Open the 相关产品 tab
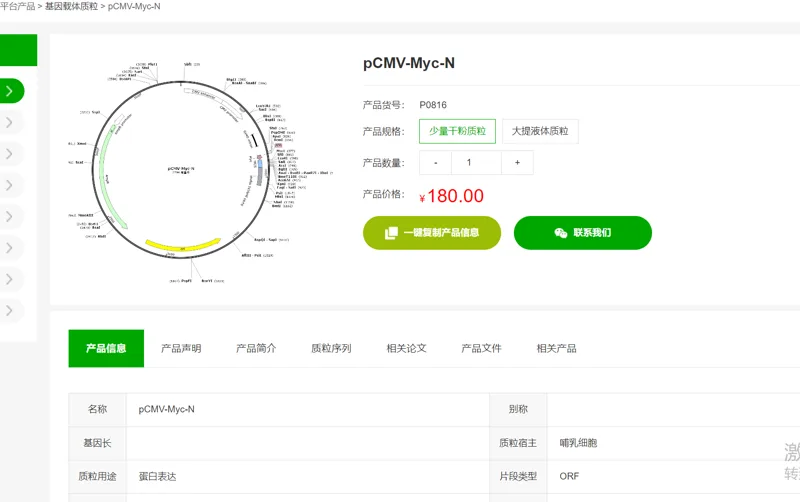 557,348
